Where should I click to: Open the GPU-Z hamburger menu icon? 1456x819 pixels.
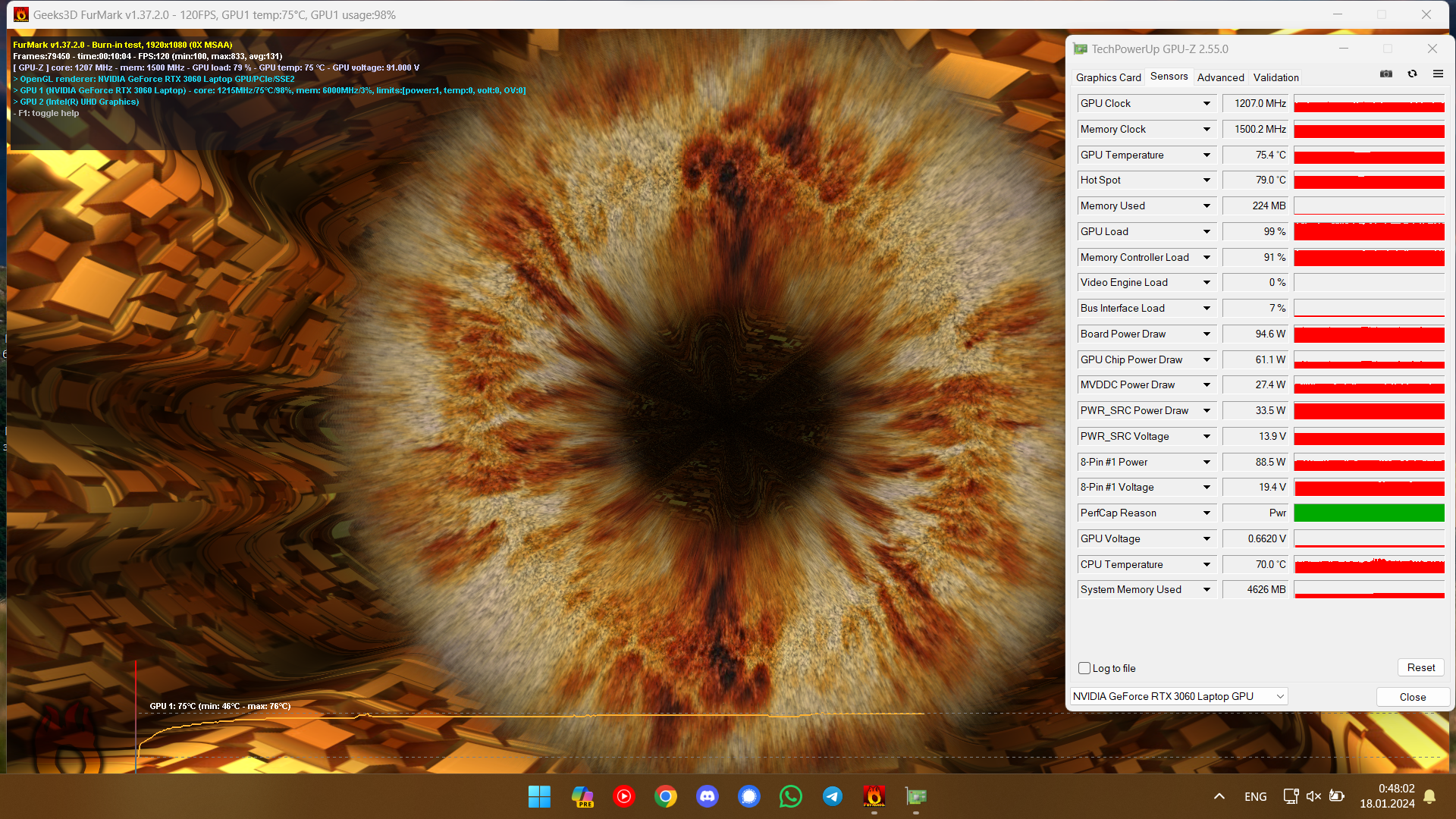(1438, 74)
